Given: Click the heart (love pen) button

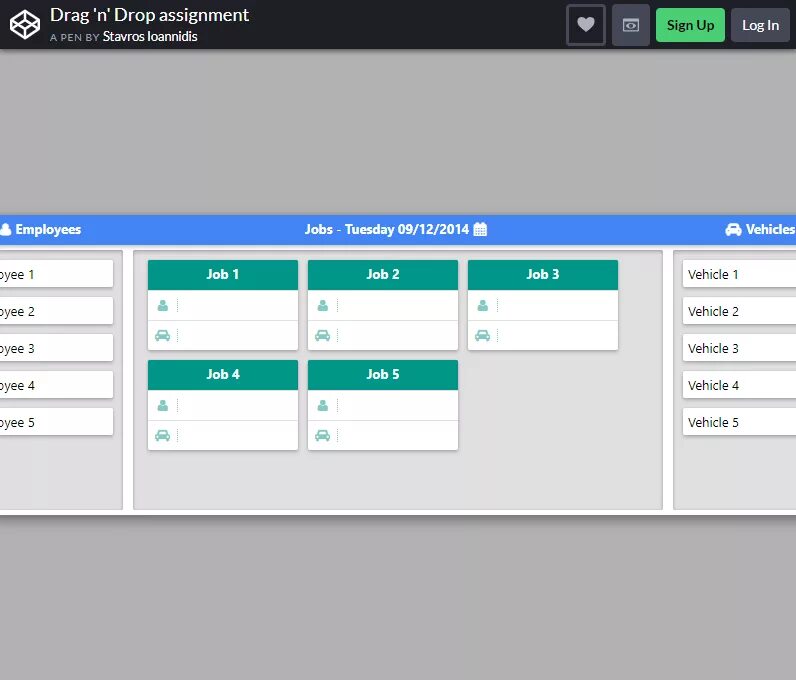Looking at the screenshot, I should coord(586,25).
